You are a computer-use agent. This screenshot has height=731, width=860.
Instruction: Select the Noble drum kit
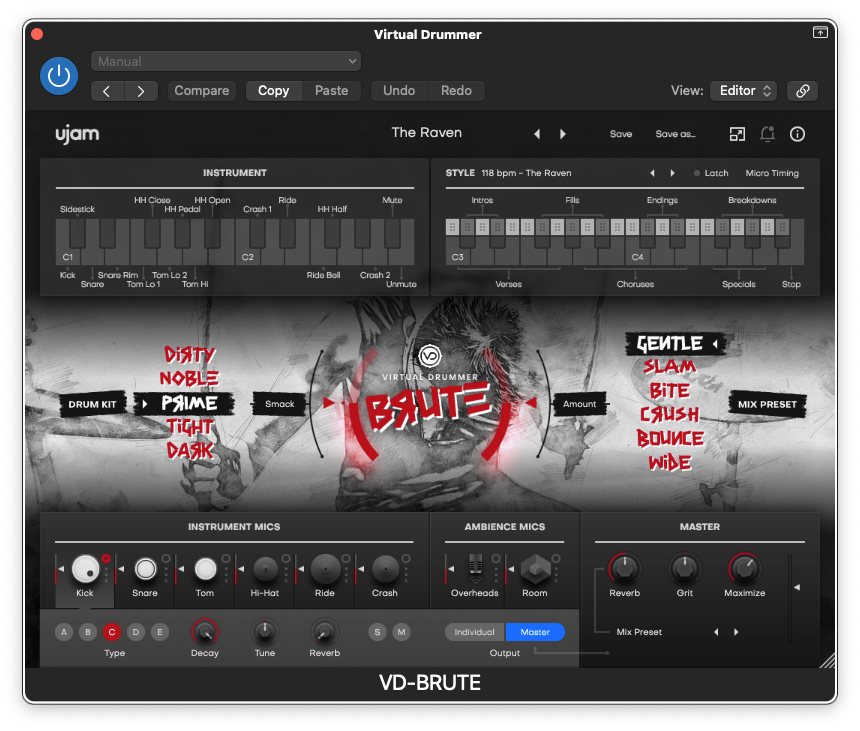(189, 378)
